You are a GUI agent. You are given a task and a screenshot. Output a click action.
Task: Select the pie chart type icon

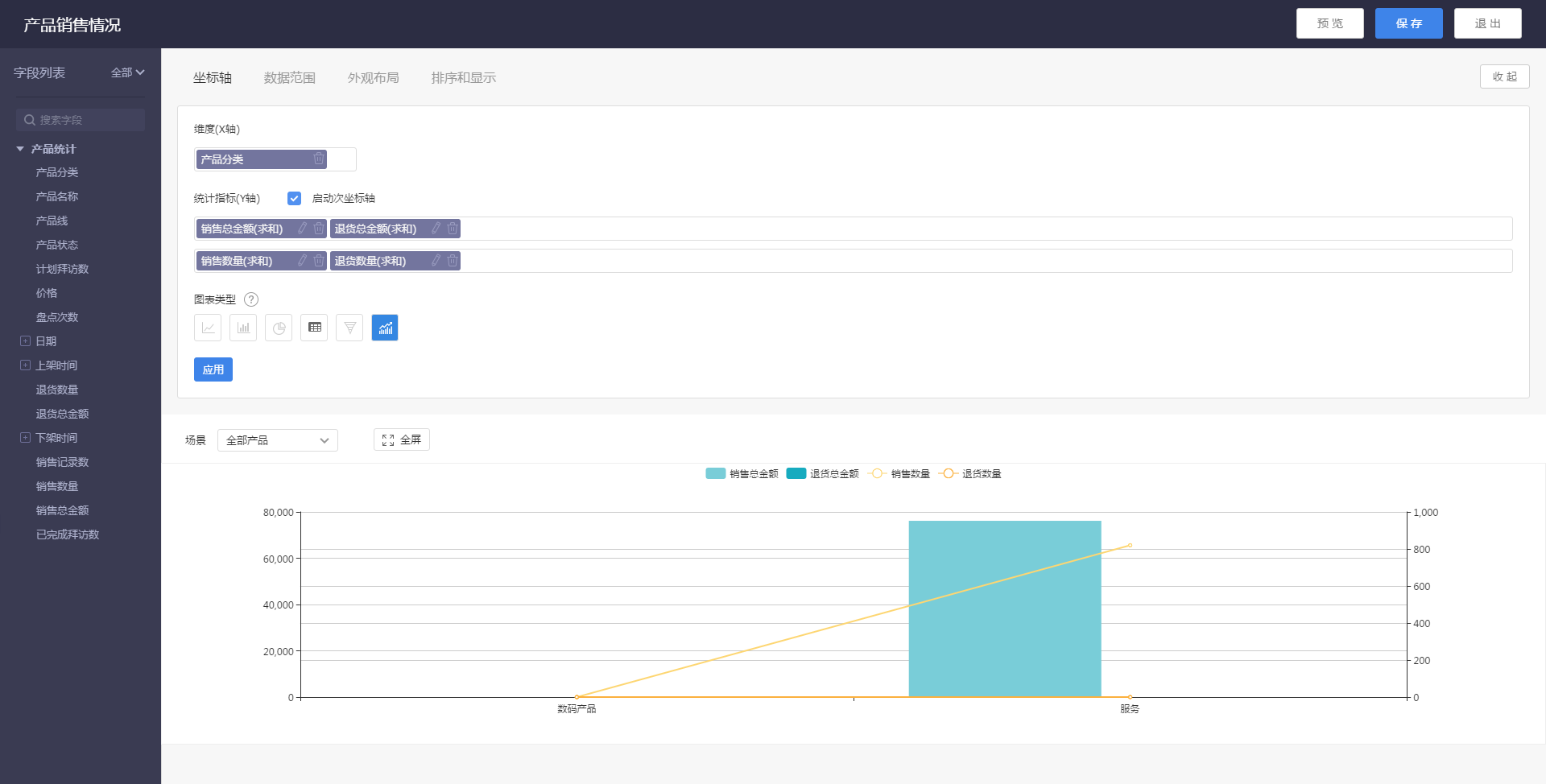click(x=279, y=328)
